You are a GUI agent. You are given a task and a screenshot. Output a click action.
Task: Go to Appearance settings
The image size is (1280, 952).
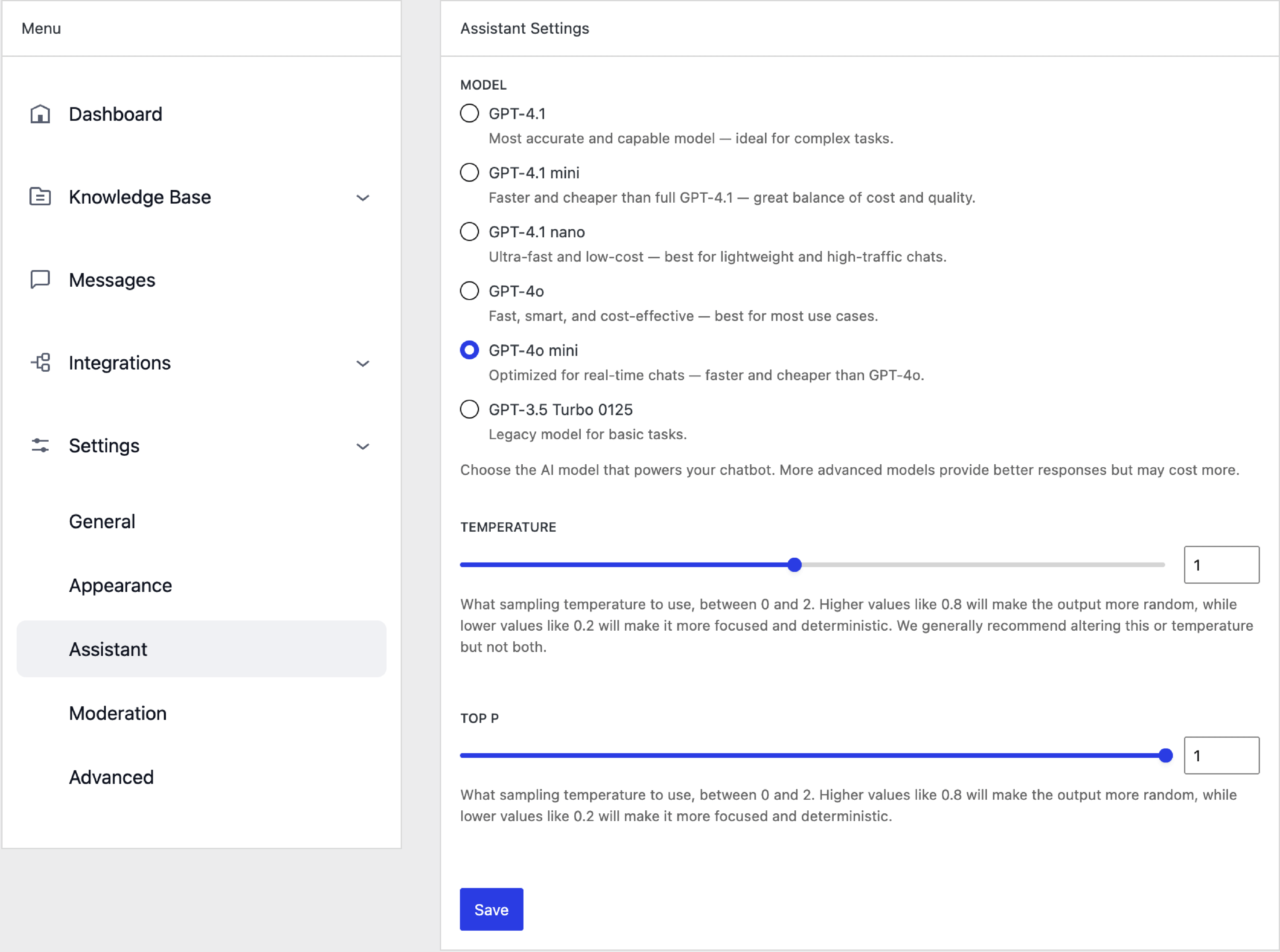pyautogui.click(x=120, y=585)
